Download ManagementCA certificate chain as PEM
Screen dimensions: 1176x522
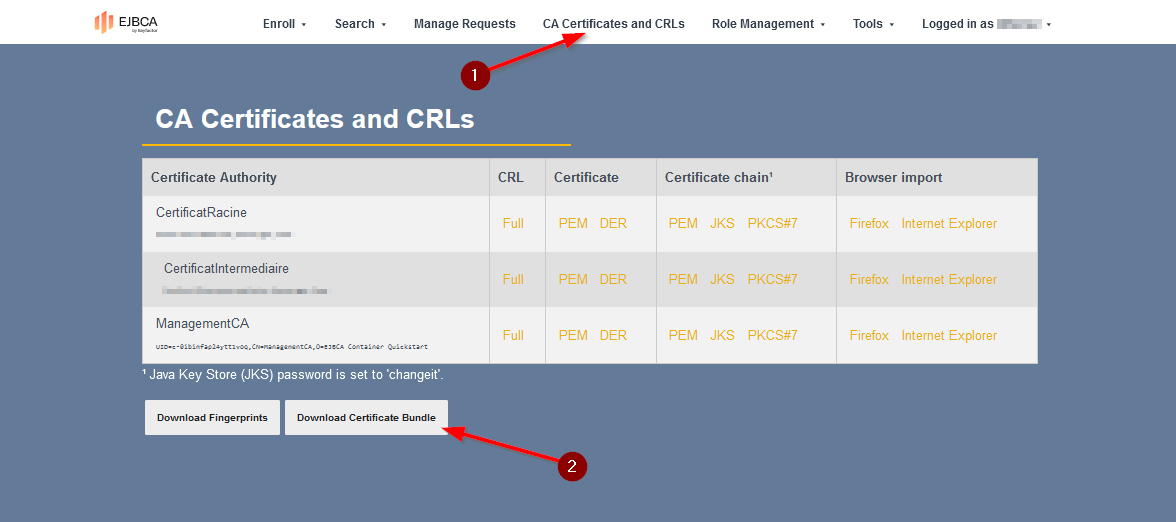pos(683,336)
